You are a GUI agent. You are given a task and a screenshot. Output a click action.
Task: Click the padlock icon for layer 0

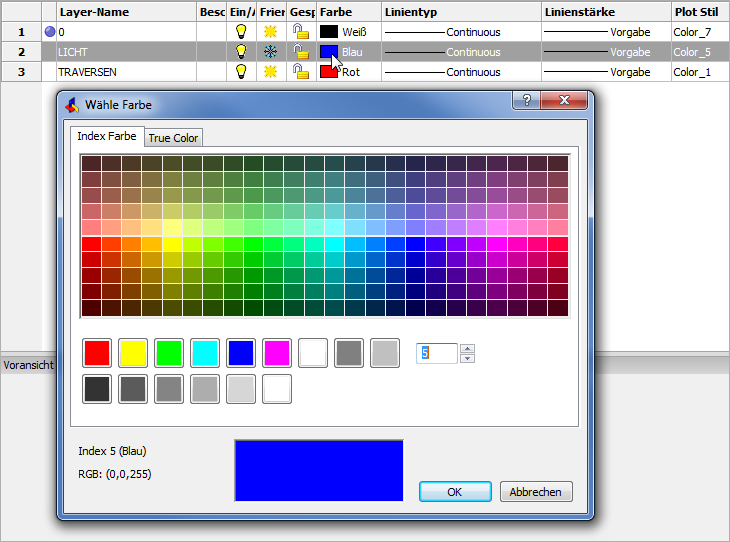(300, 32)
